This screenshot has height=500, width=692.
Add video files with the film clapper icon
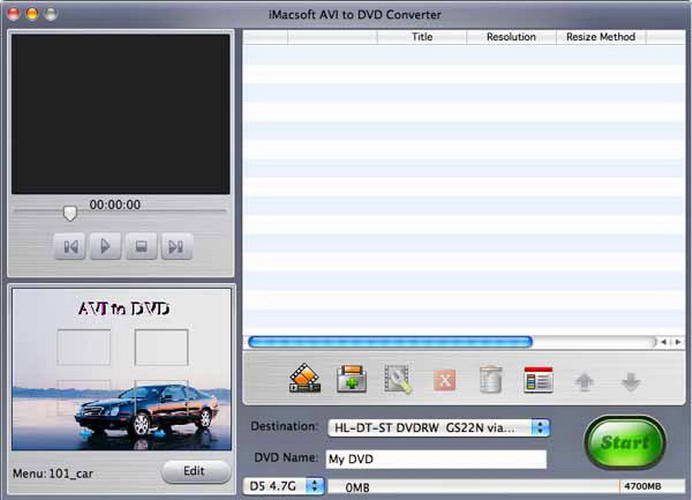click(x=305, y=378)
